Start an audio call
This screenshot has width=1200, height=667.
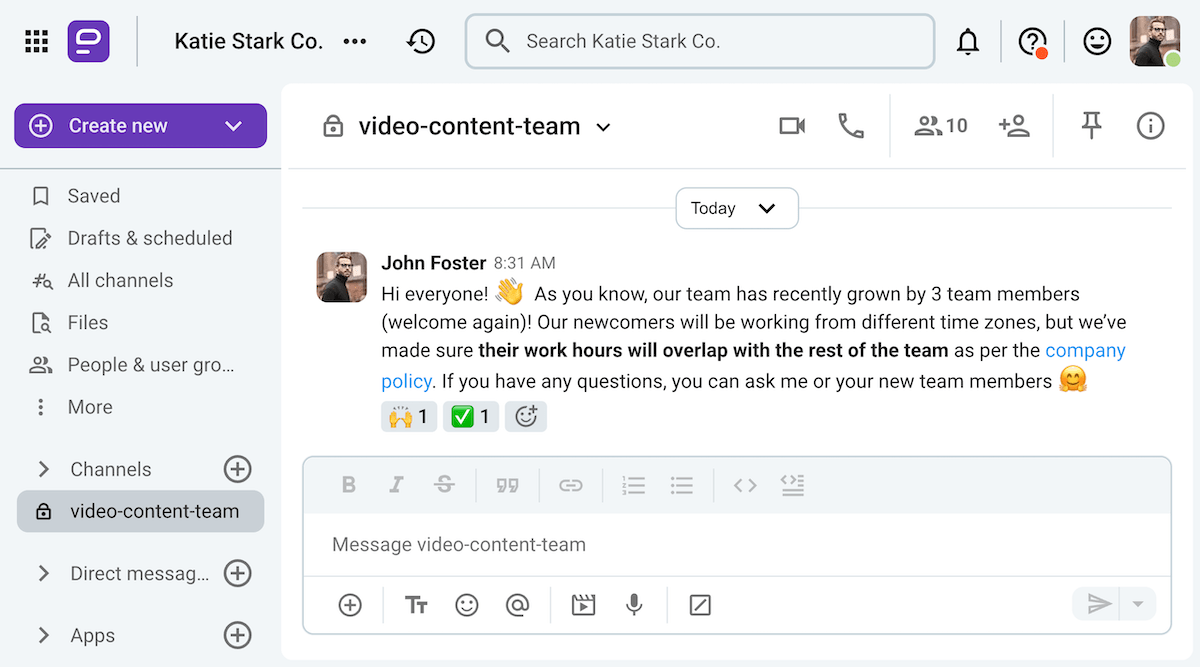click(851, 126)
